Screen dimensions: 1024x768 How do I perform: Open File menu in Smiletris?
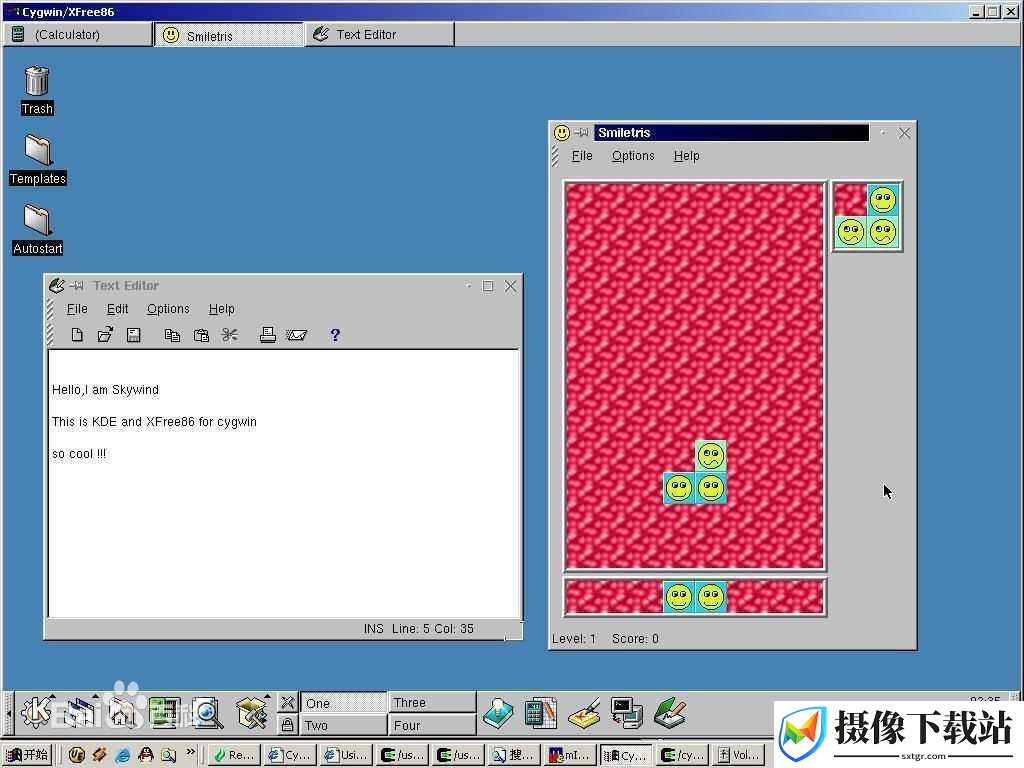(x=582, y=156)
